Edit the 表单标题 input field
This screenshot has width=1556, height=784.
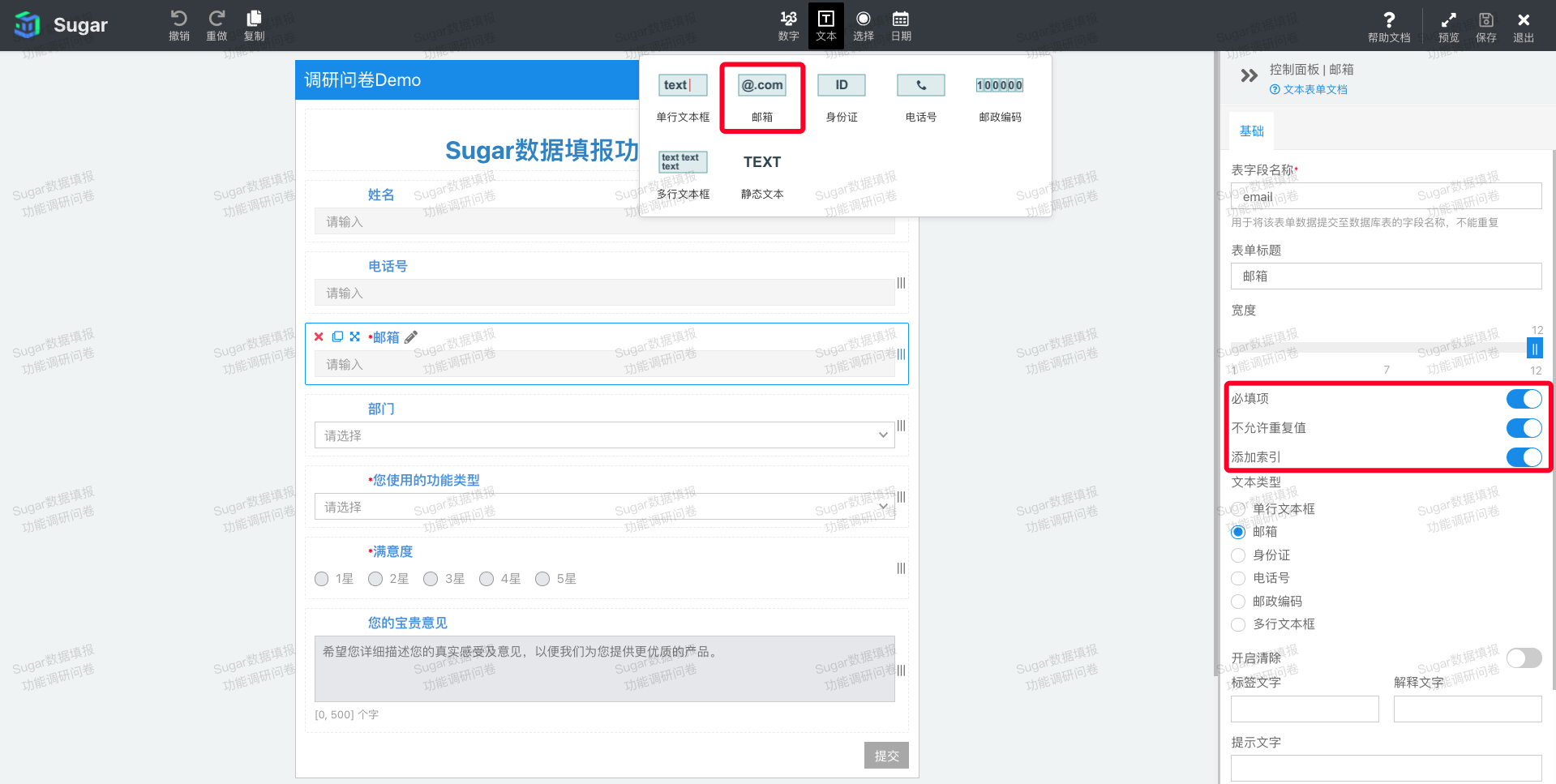(x=1386, y=276)
